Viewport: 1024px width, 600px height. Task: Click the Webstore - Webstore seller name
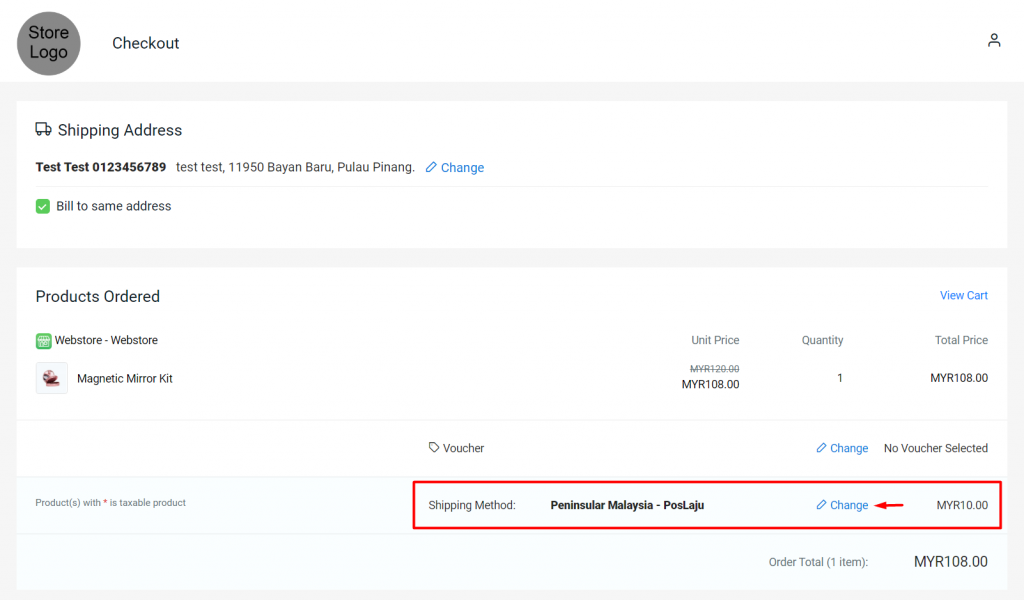click(x=106, y=340)
